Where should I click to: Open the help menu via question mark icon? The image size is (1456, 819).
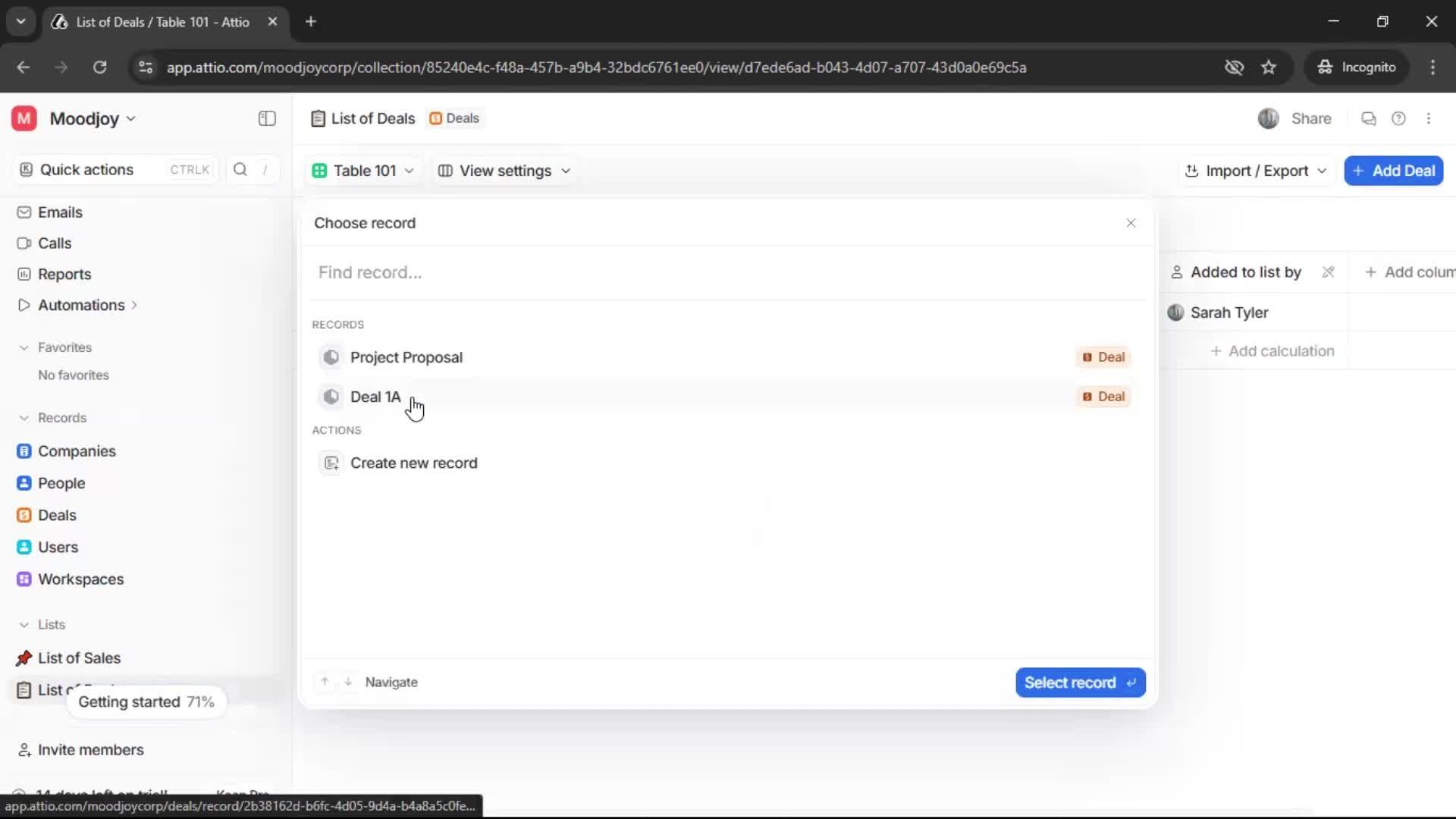pos(1399,118)
